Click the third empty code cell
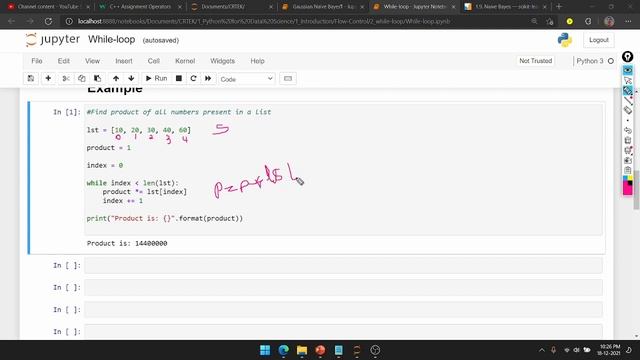The height and width of the screenshot is (360, 640). [343, 310]
